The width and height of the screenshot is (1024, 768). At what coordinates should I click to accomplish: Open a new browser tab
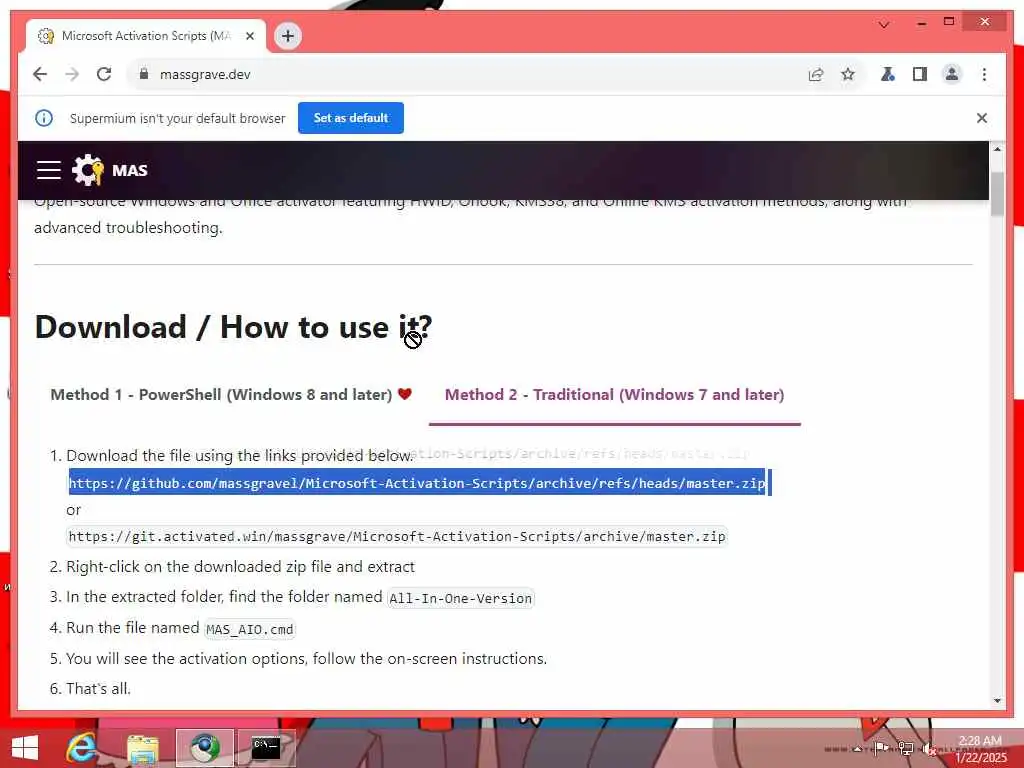tap(288, 36)
